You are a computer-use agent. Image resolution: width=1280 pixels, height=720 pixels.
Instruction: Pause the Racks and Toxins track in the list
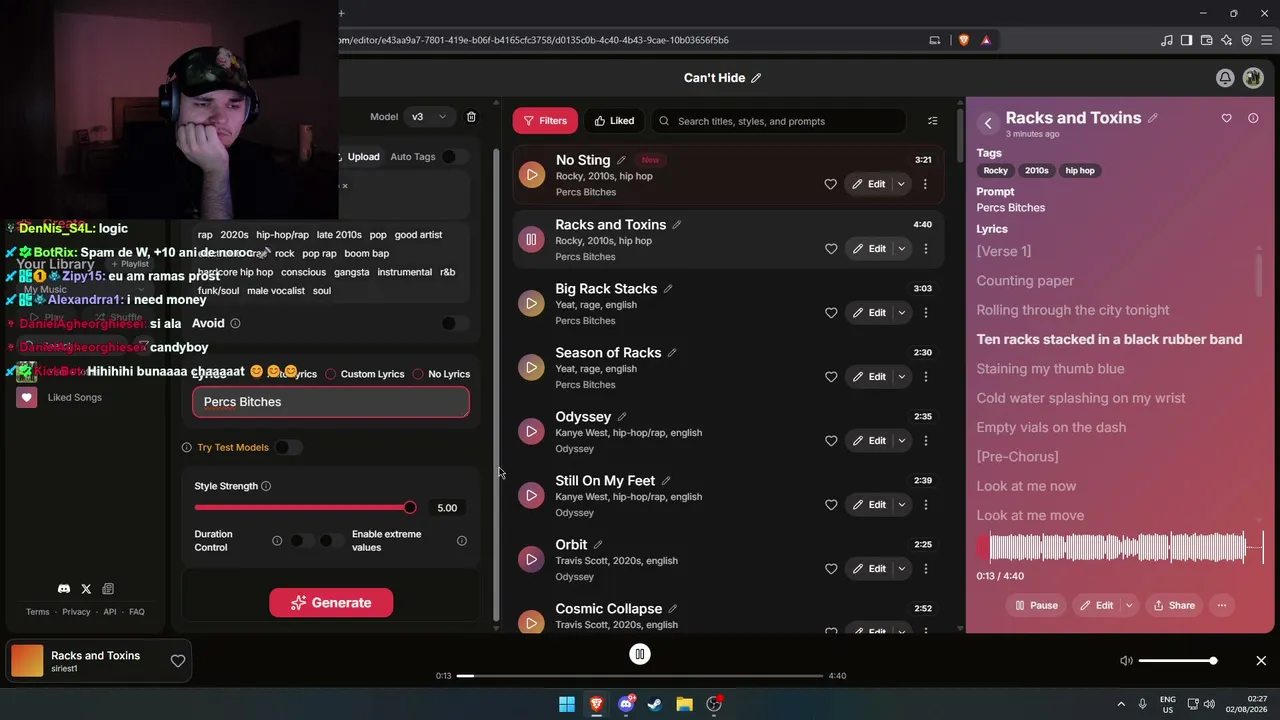(531, 239)
